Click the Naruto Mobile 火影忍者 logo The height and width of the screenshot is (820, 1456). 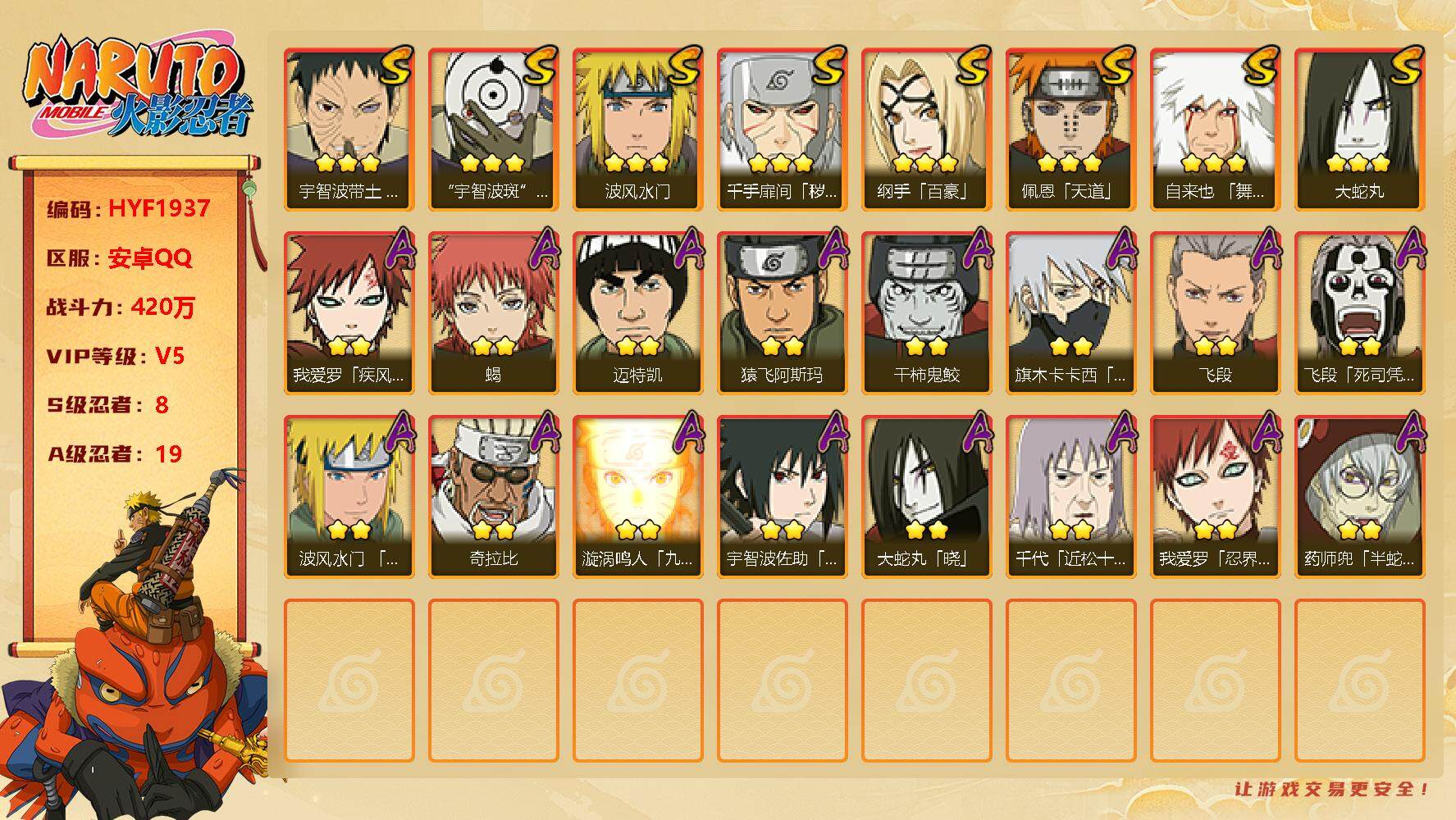pyautogui.click(x=137, y=89)
